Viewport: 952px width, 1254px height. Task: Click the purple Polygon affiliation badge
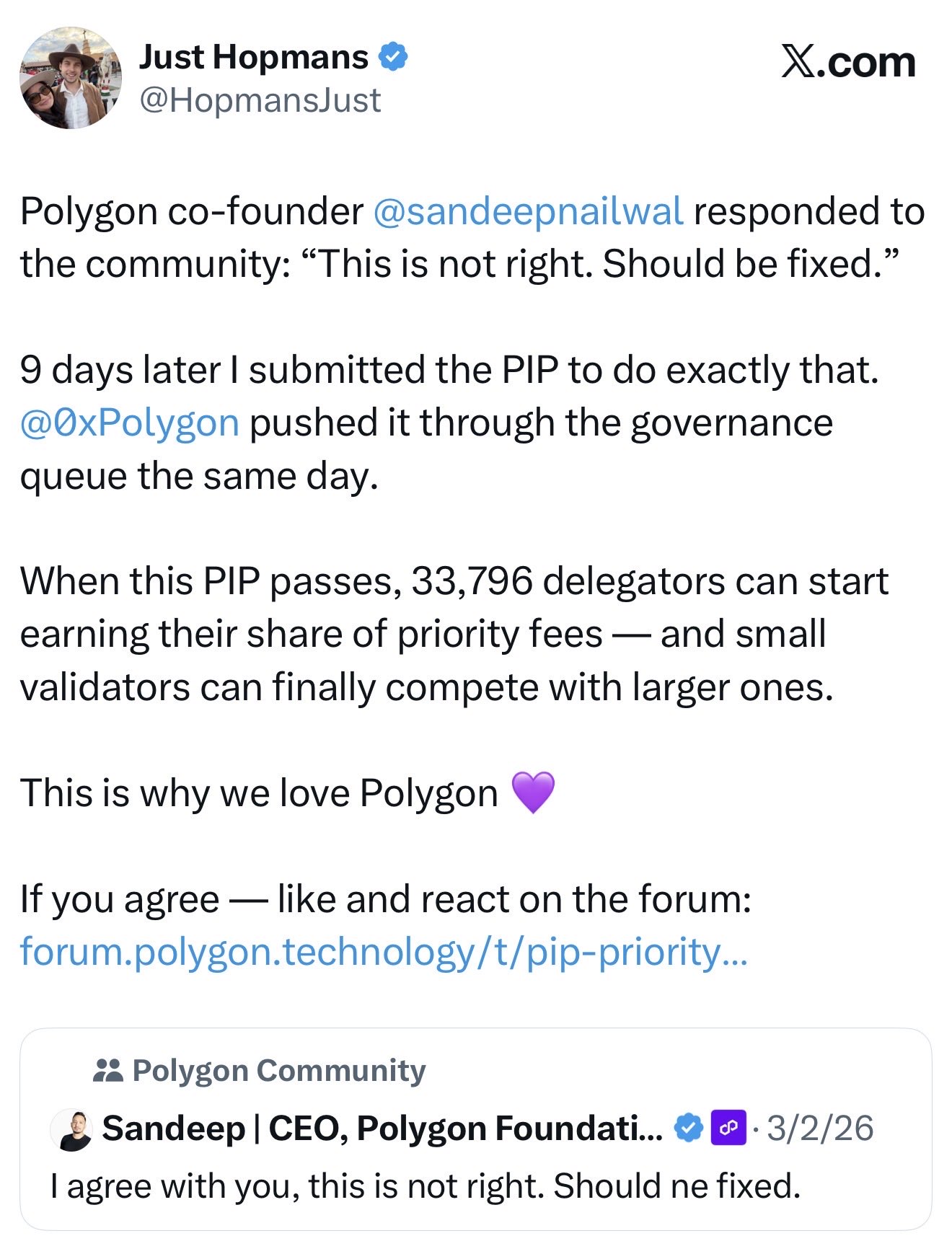(728, 1128)
